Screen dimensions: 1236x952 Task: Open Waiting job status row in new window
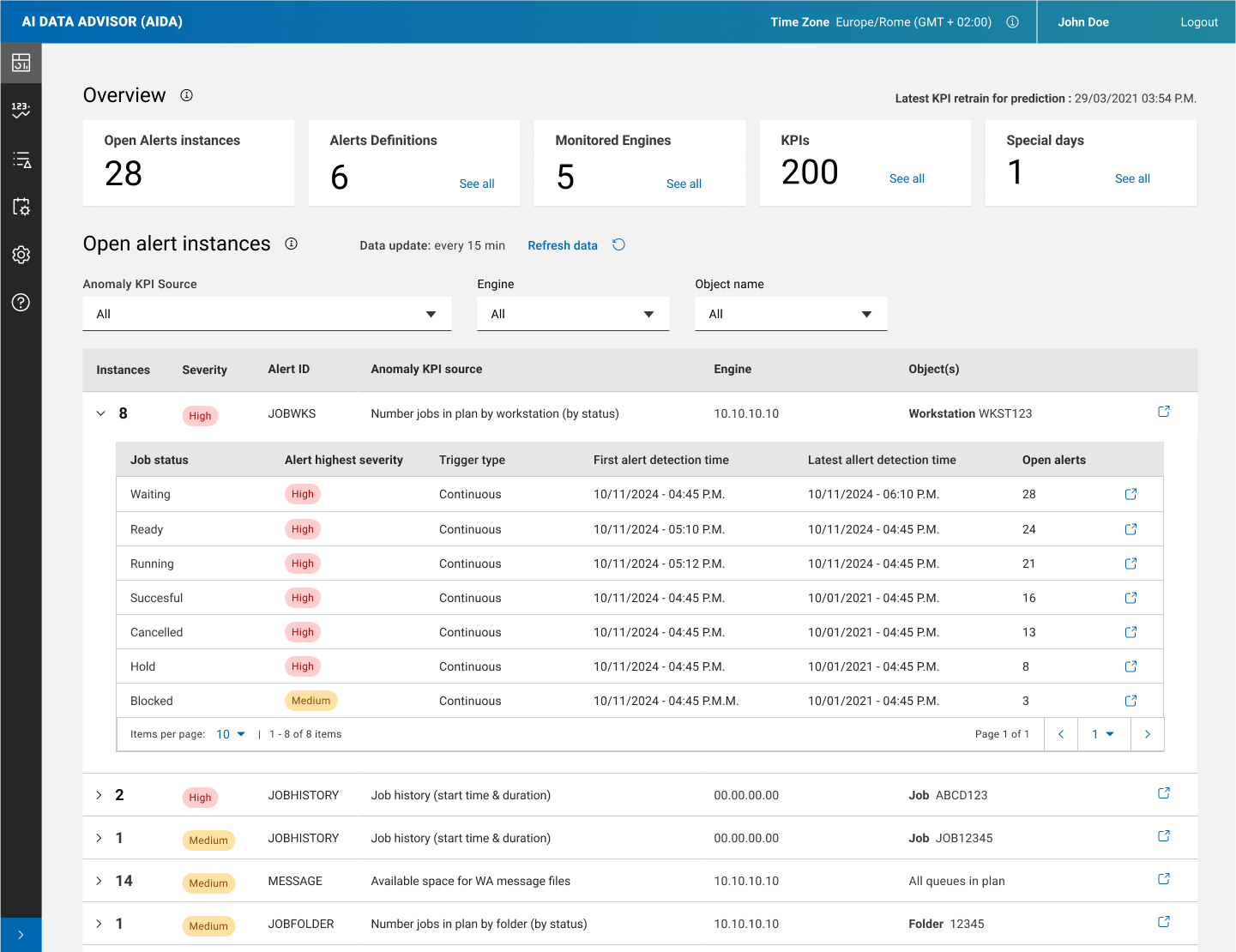tap(1130, 494)
